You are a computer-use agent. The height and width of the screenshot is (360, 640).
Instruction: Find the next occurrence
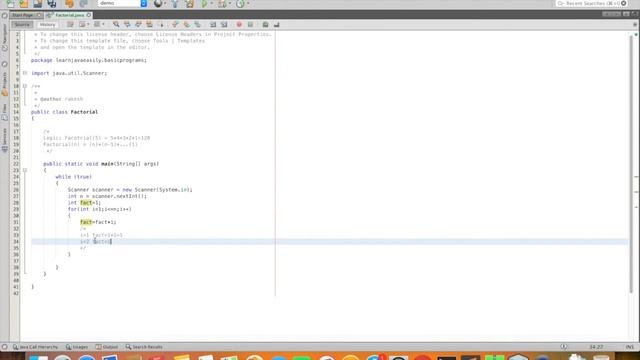click(138, 24)
